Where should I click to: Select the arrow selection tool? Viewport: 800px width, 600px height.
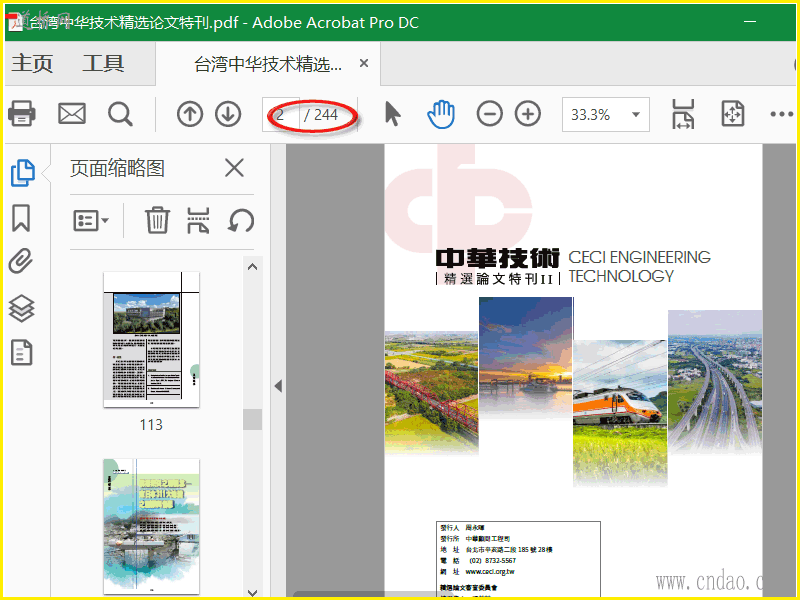(x=392, y=114)
